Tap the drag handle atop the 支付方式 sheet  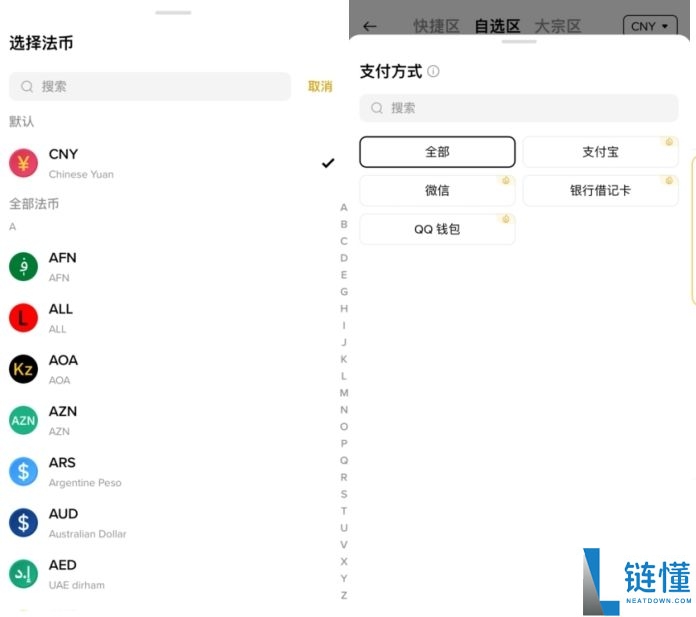[x=519, y=42]
